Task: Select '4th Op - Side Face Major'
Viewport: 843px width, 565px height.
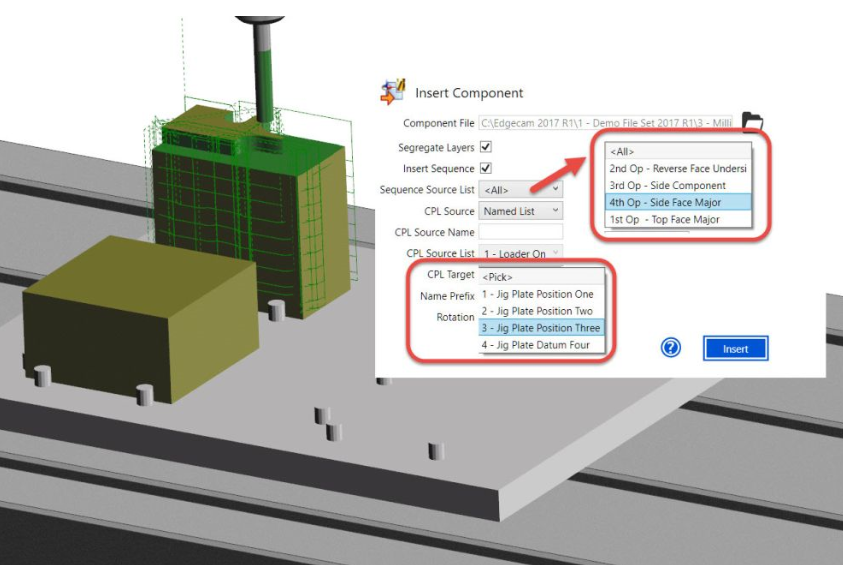Action: coord(679,202)
